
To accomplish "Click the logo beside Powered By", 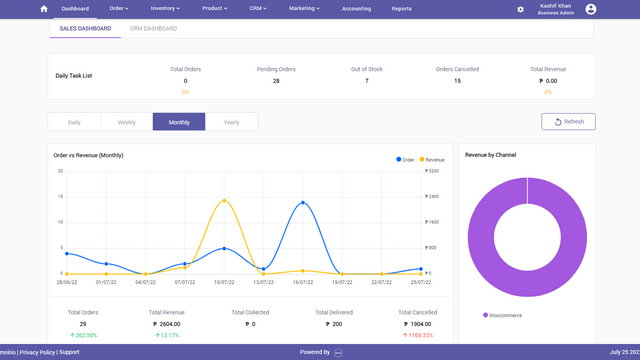I will pyautogui.click(x=338, y=353).
